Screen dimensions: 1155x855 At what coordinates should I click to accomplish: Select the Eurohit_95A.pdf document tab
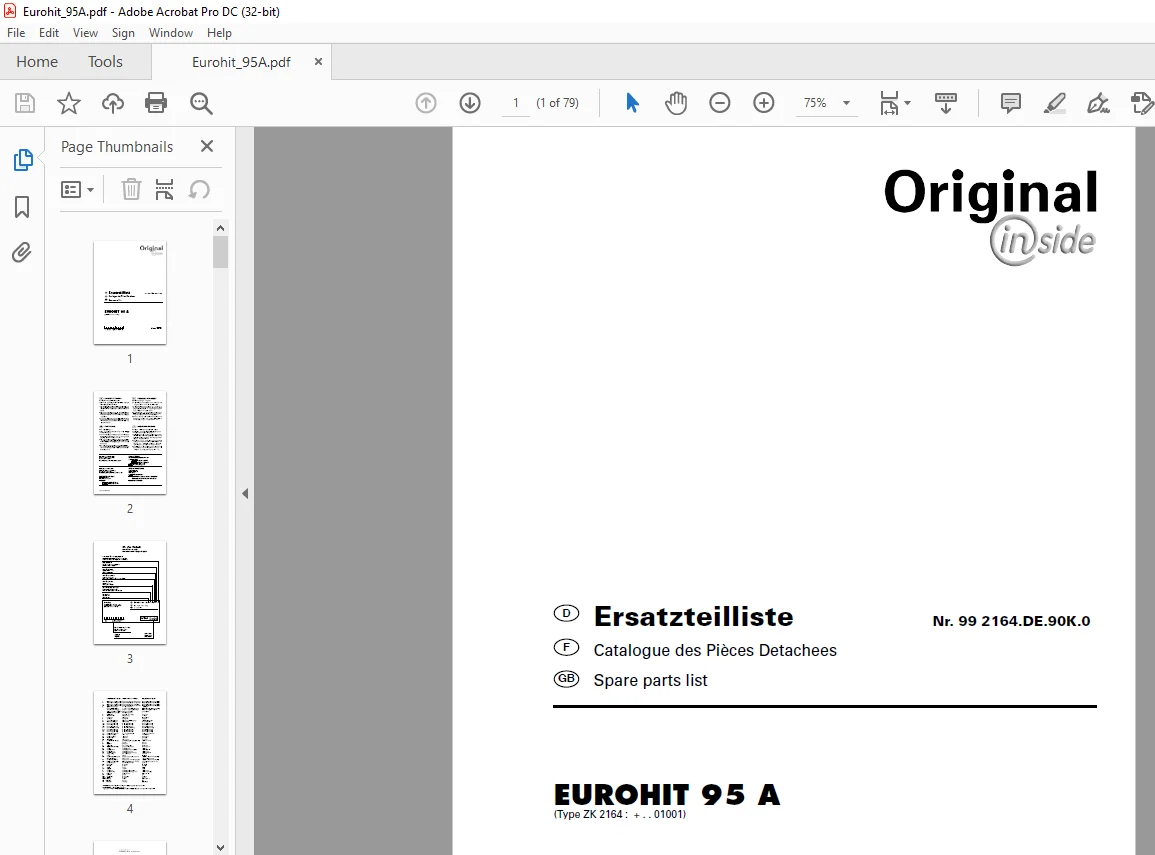point(242,63)
